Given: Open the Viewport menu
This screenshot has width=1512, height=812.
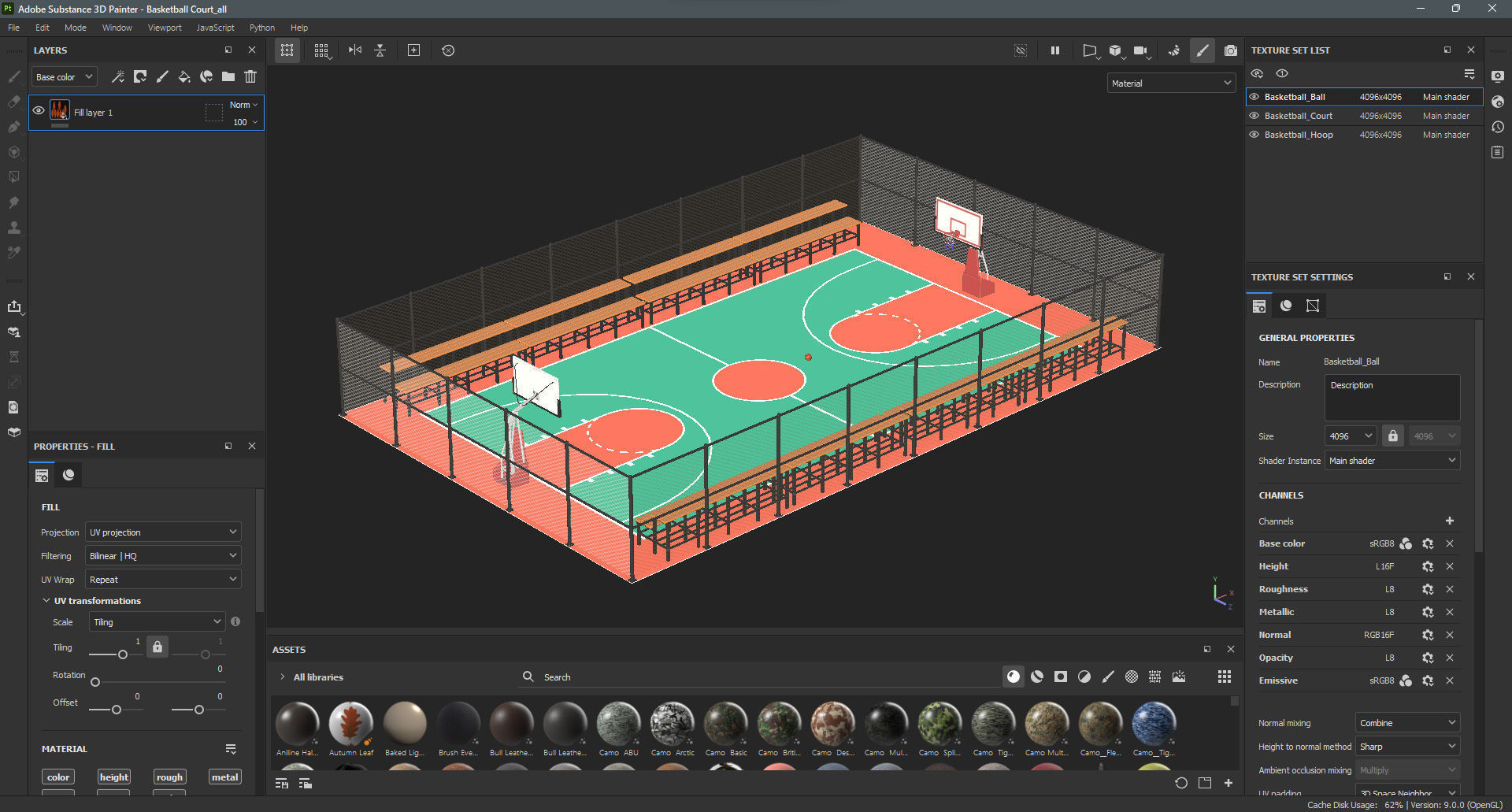Looking at the screenshot, I should (x=165, y=28).
